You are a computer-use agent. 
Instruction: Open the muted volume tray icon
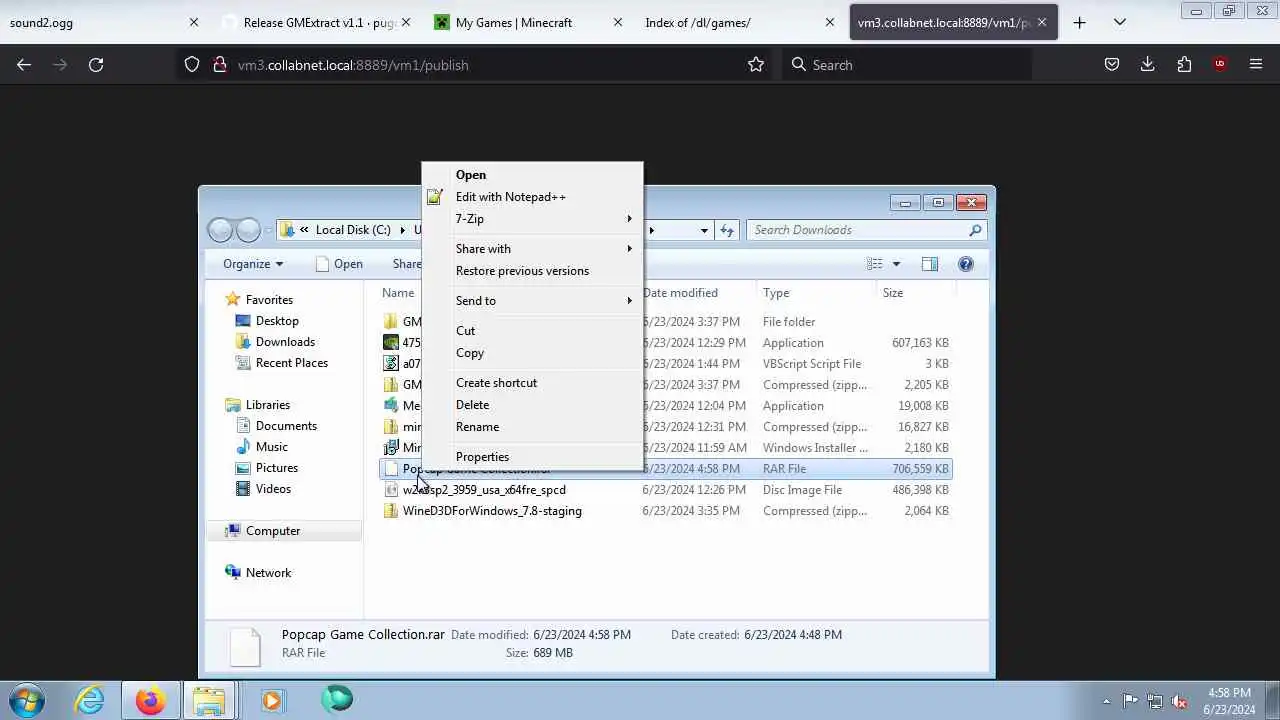tap(1180, 701)
